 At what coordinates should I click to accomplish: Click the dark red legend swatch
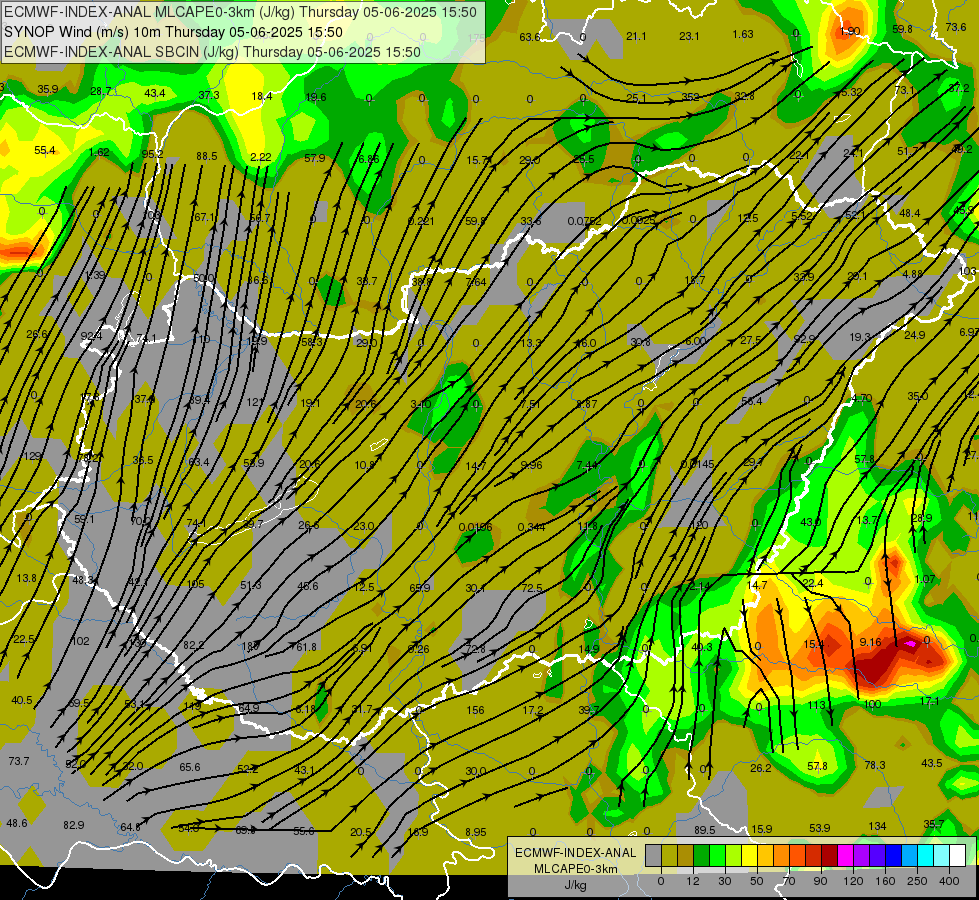pyautogui.click(x=829, y=855)
